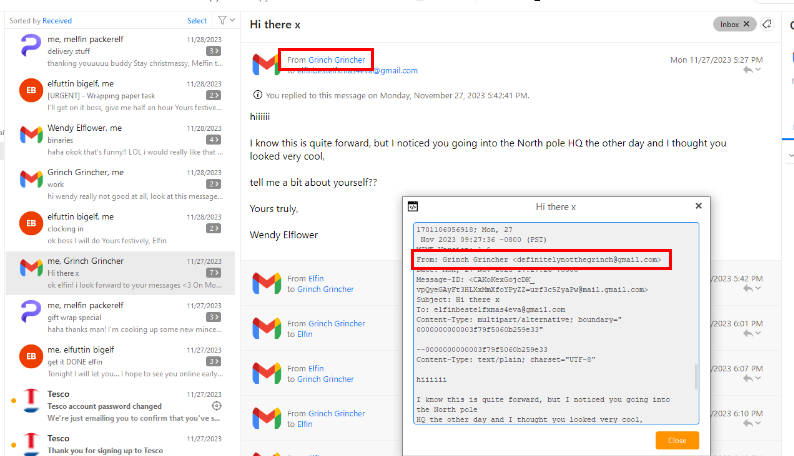Expand the 2-message count on Wrapping paper task
The height and width of the screenshot is (456, 794).
pos(213,95)
